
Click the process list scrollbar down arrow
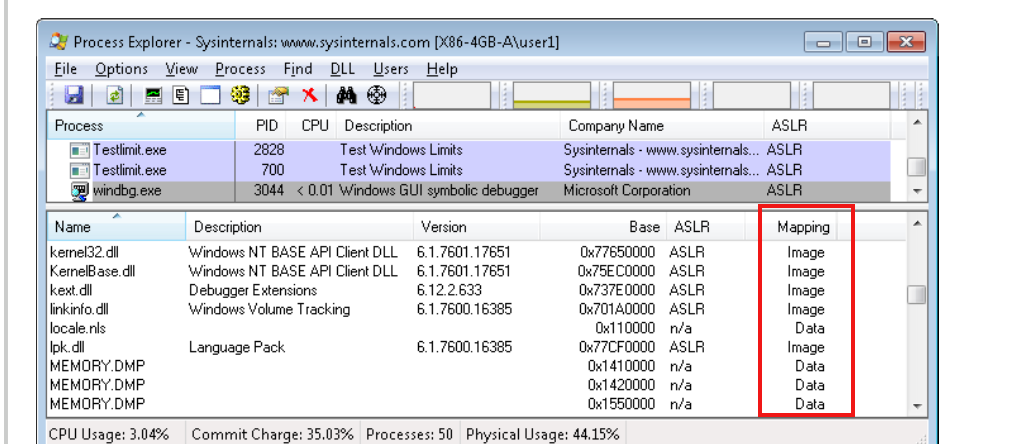tap(916, 192)
